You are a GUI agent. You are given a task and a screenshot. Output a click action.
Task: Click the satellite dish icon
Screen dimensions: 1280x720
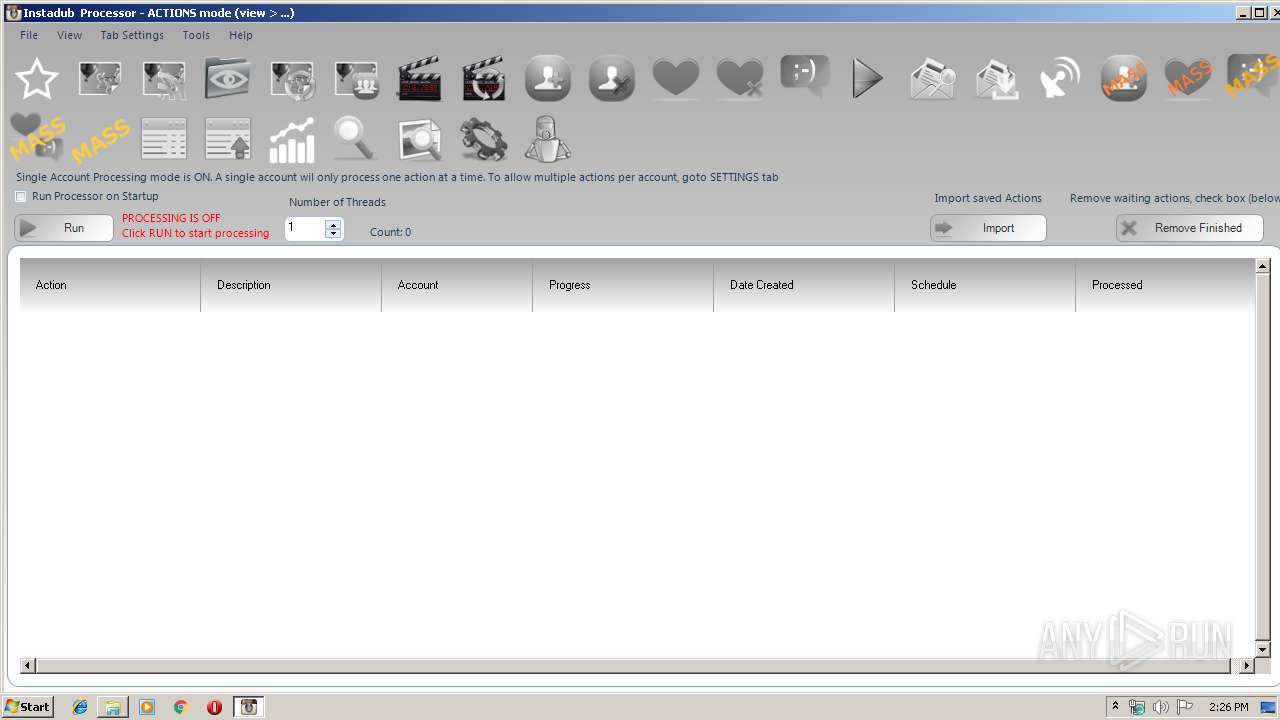1060,78
